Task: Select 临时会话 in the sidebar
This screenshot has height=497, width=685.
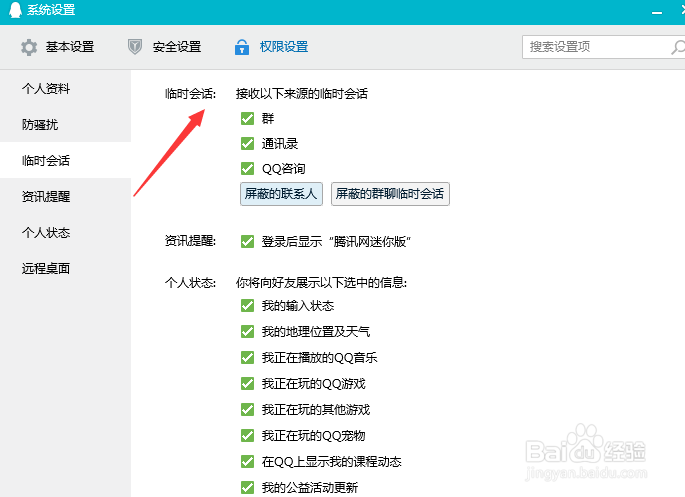Action: pyautogui.click(x=46, y=160)
